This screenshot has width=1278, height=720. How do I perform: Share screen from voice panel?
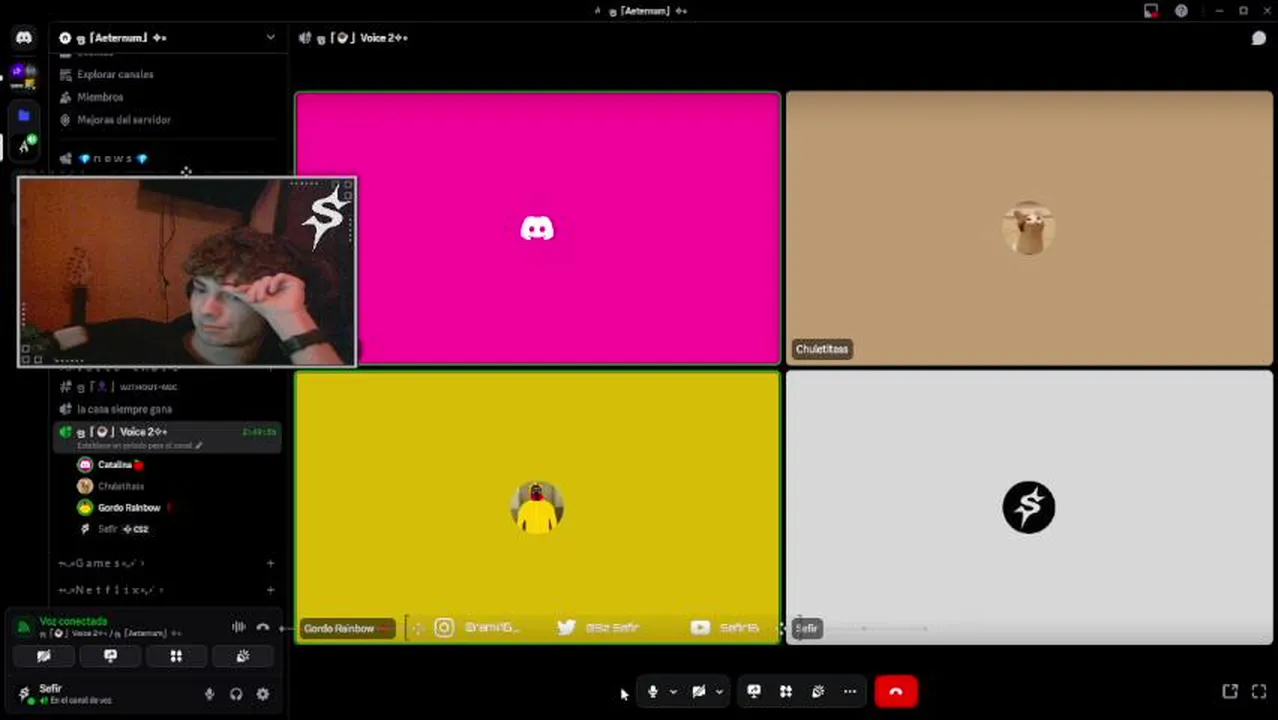(110, 656)
